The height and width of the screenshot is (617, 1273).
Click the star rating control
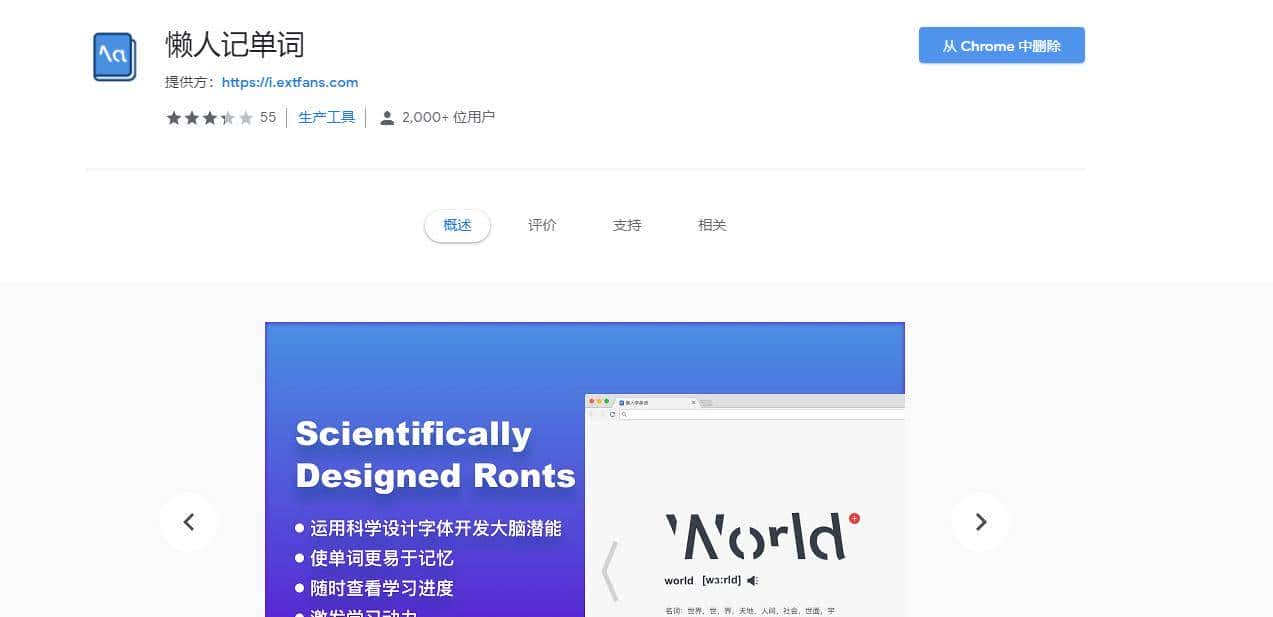point(207,117)
